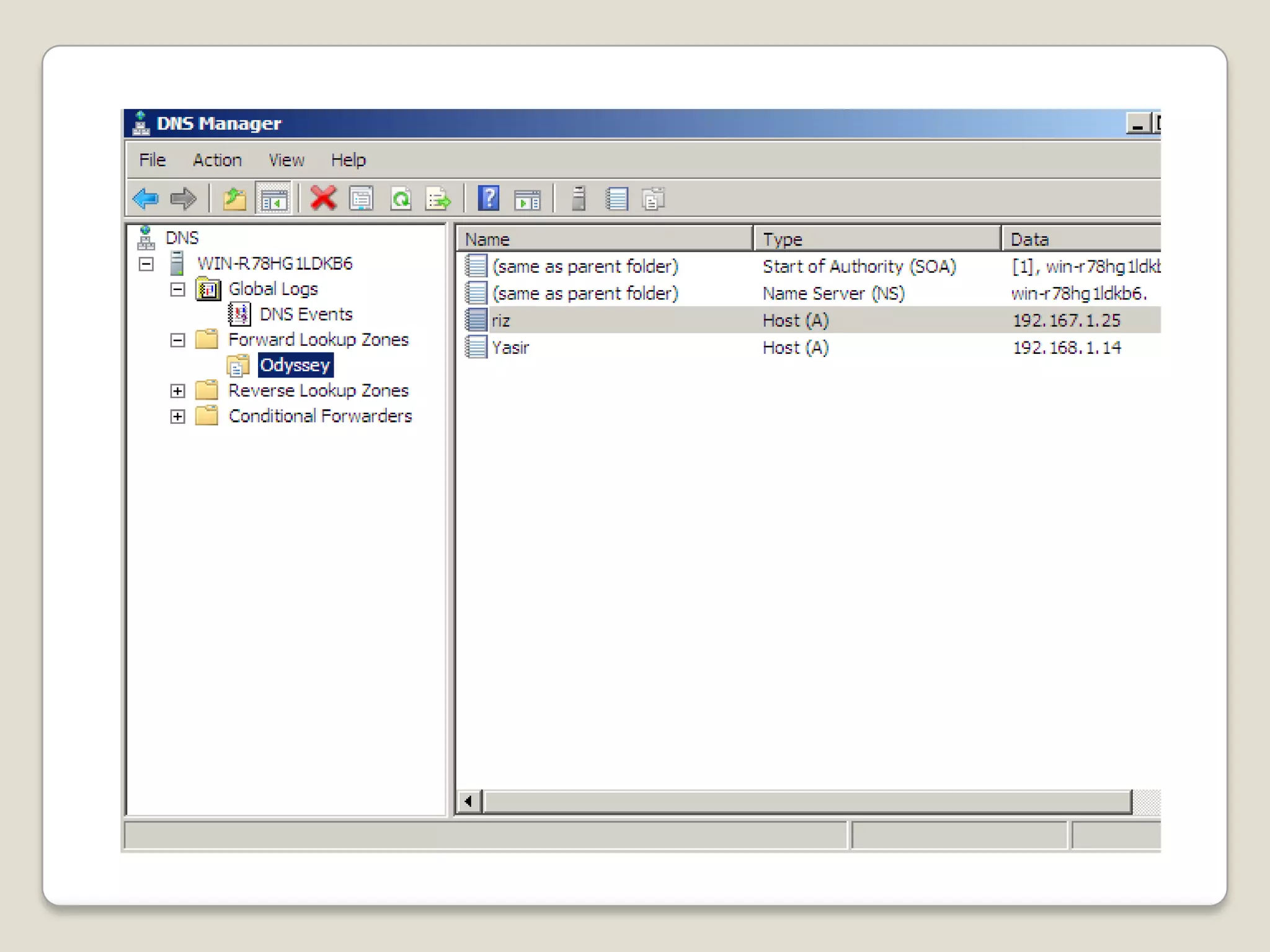This screenshot has width=1270, height=952.
Task: Open the View menu
Action: pyautogui.click(x=286, y=161)
